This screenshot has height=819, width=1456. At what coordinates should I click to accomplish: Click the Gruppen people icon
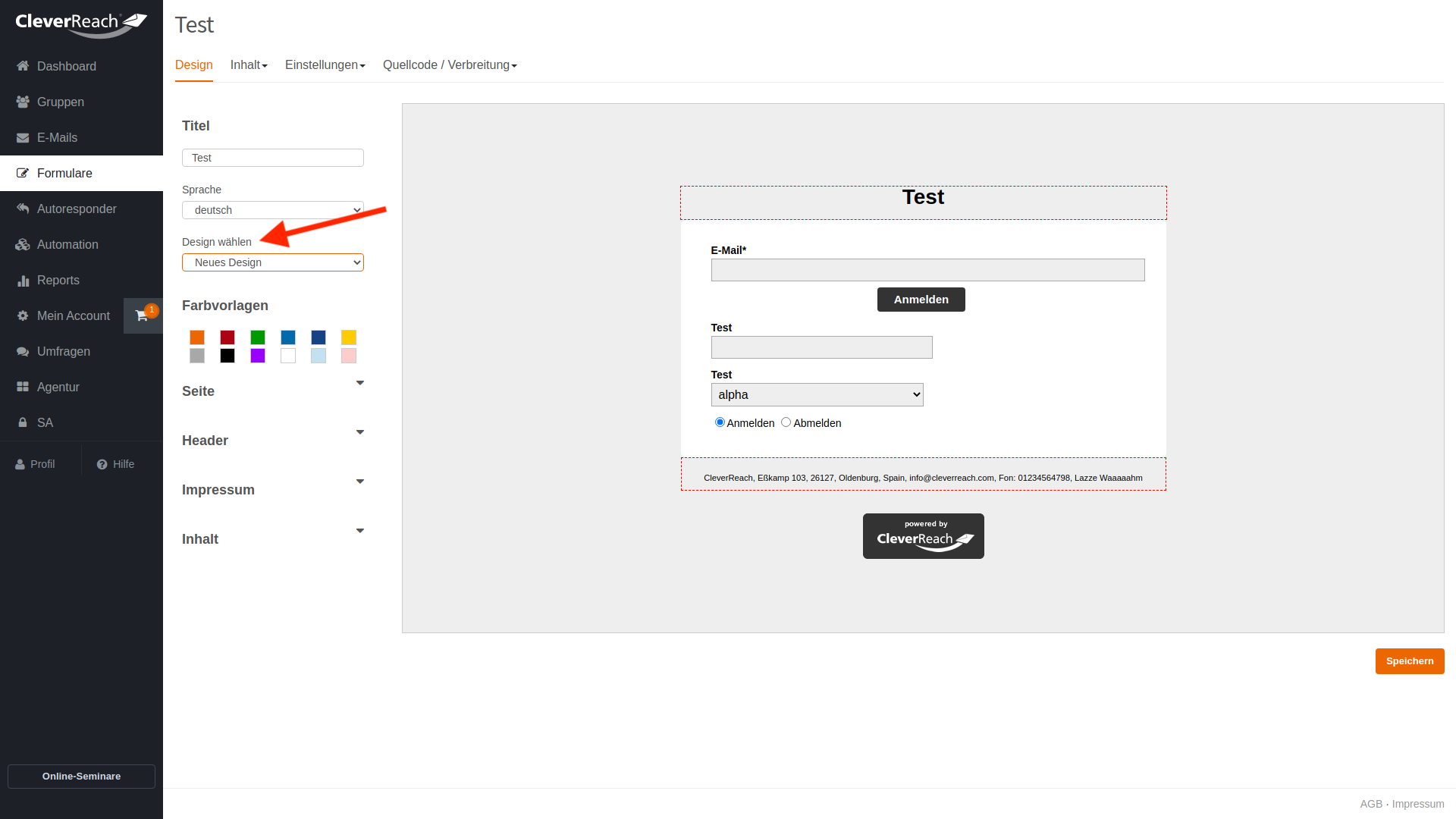coord(23,102)
